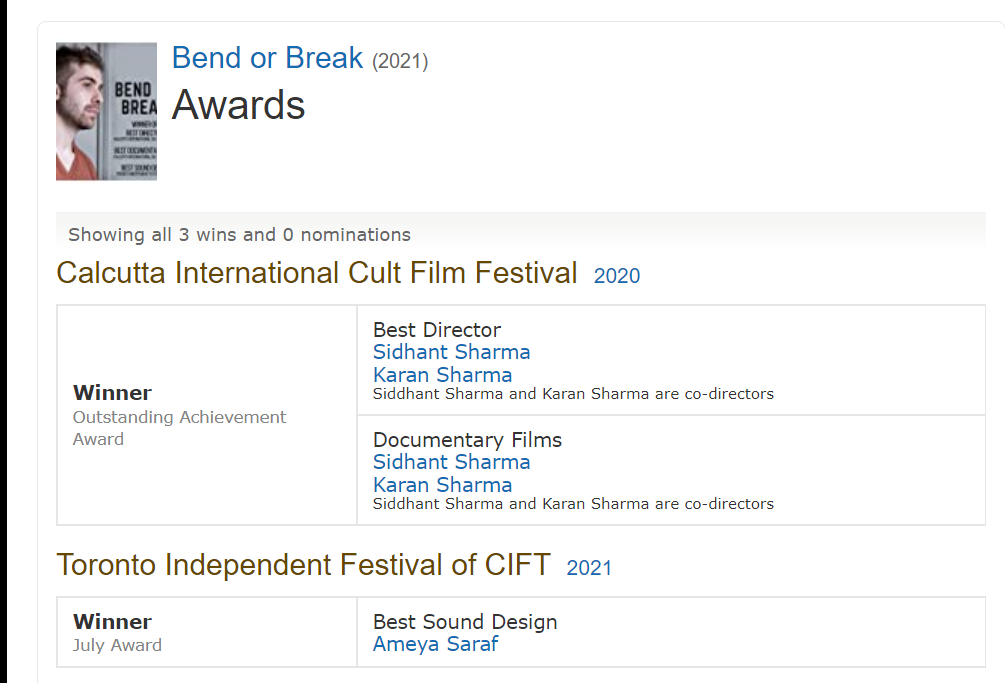
Task: Open Karan Sharma under Best Director
Action: point(442,375)
